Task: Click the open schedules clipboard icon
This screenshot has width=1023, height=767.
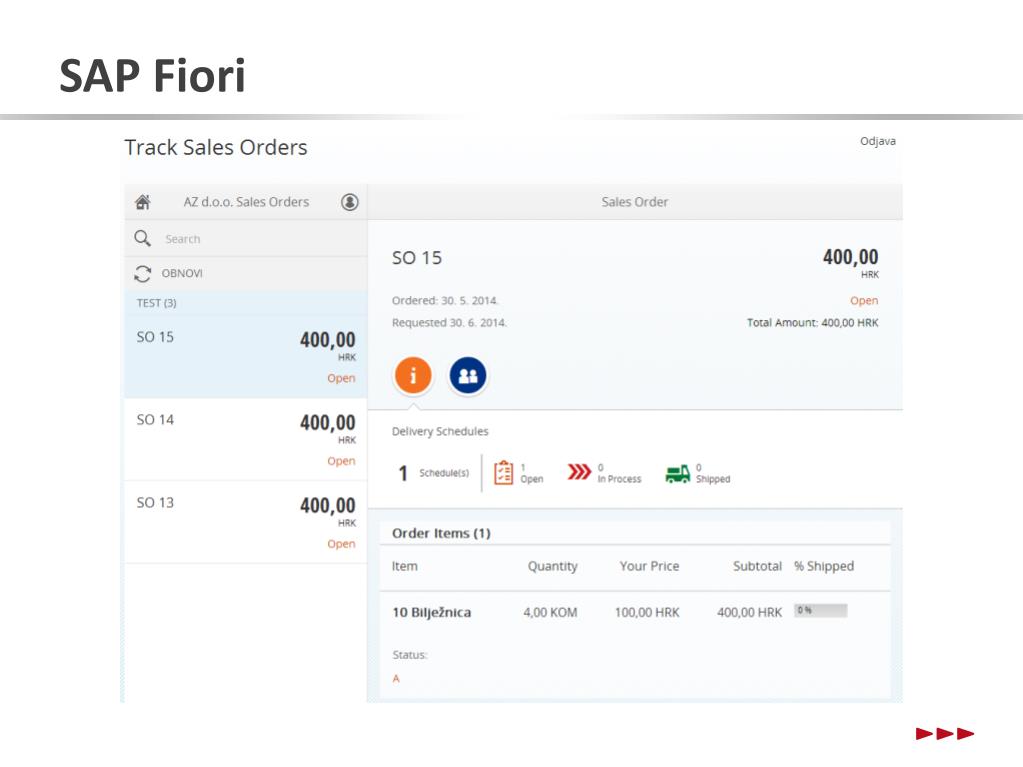Action: pos(503,473)
